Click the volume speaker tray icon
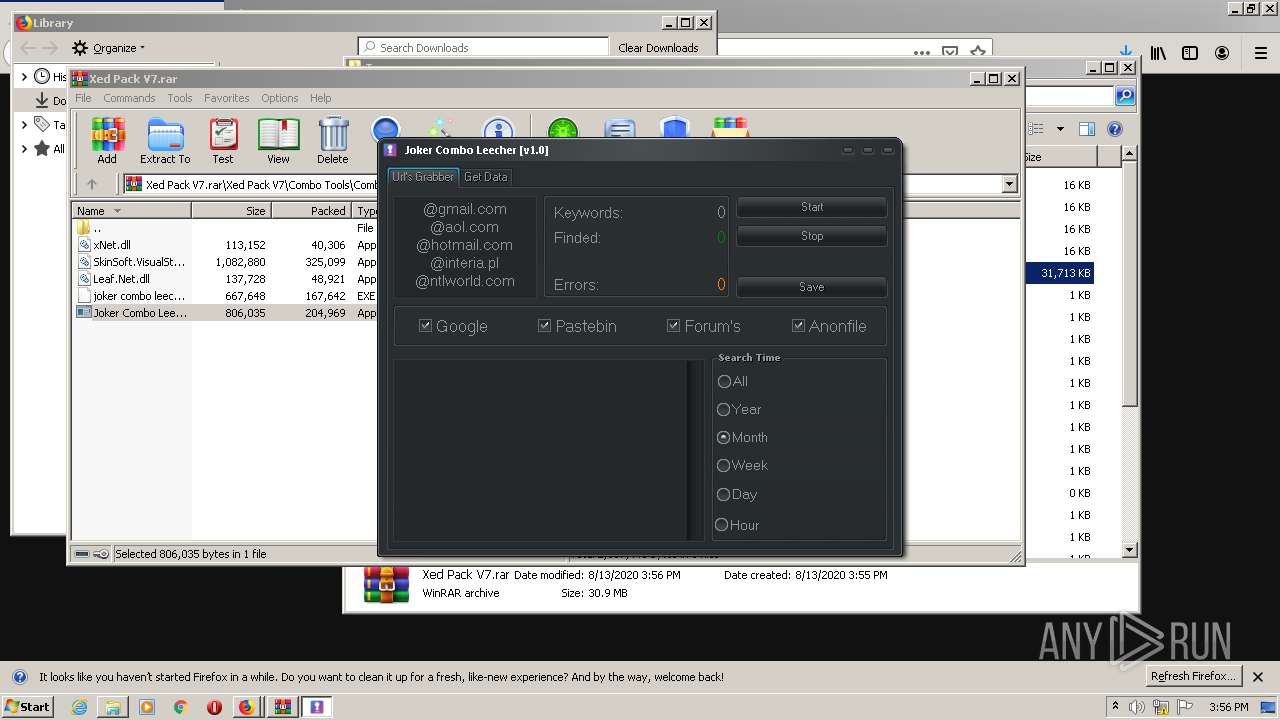This screenshot has height=720, width=1280. point(1138,707)
